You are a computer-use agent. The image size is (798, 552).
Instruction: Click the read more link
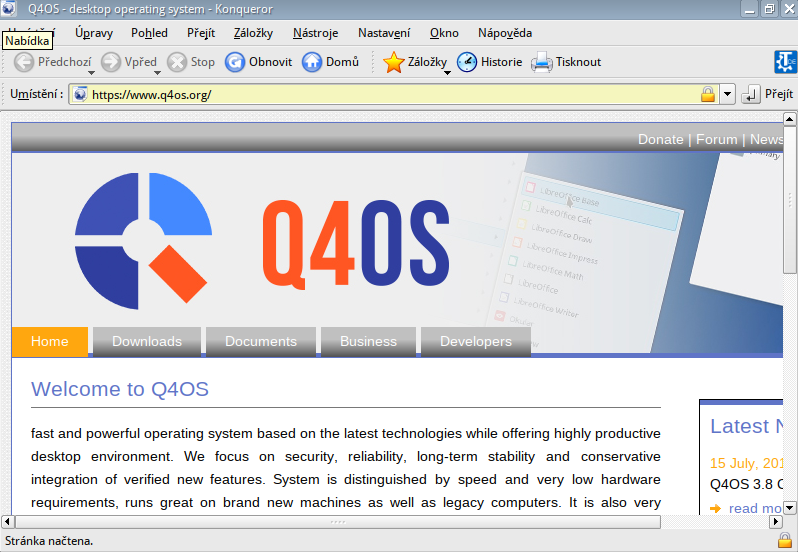[x=755, y=508]
